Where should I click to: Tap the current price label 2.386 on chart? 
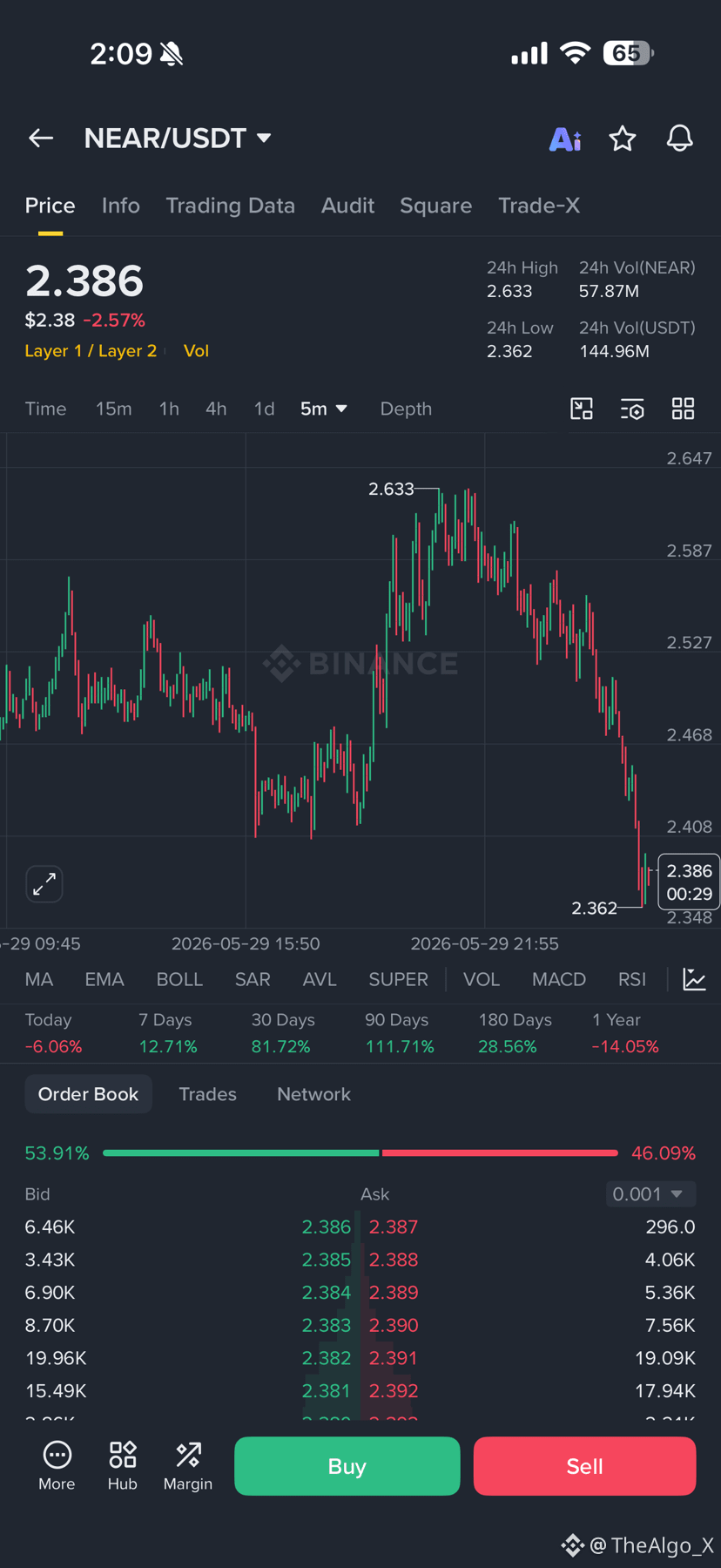coord(689,882)
